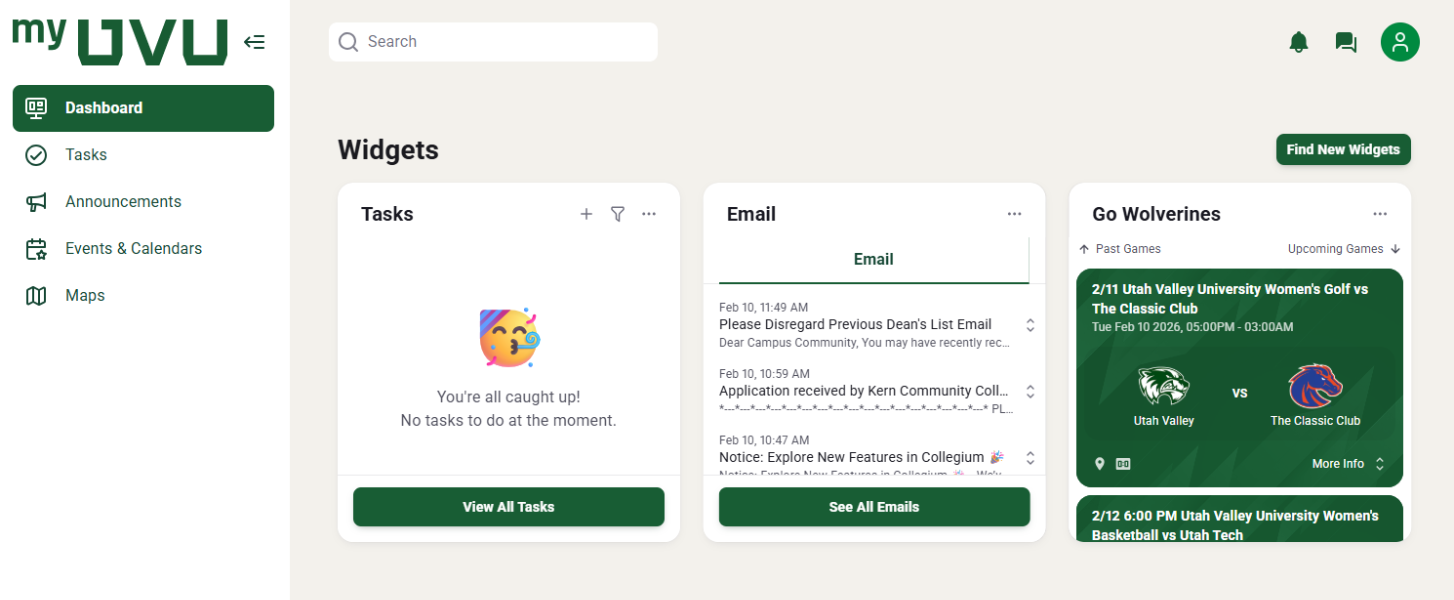1454x600 pixels.
Task: Show Upcoming Games in Go Wolverines
Action: tap(1343, 249)
